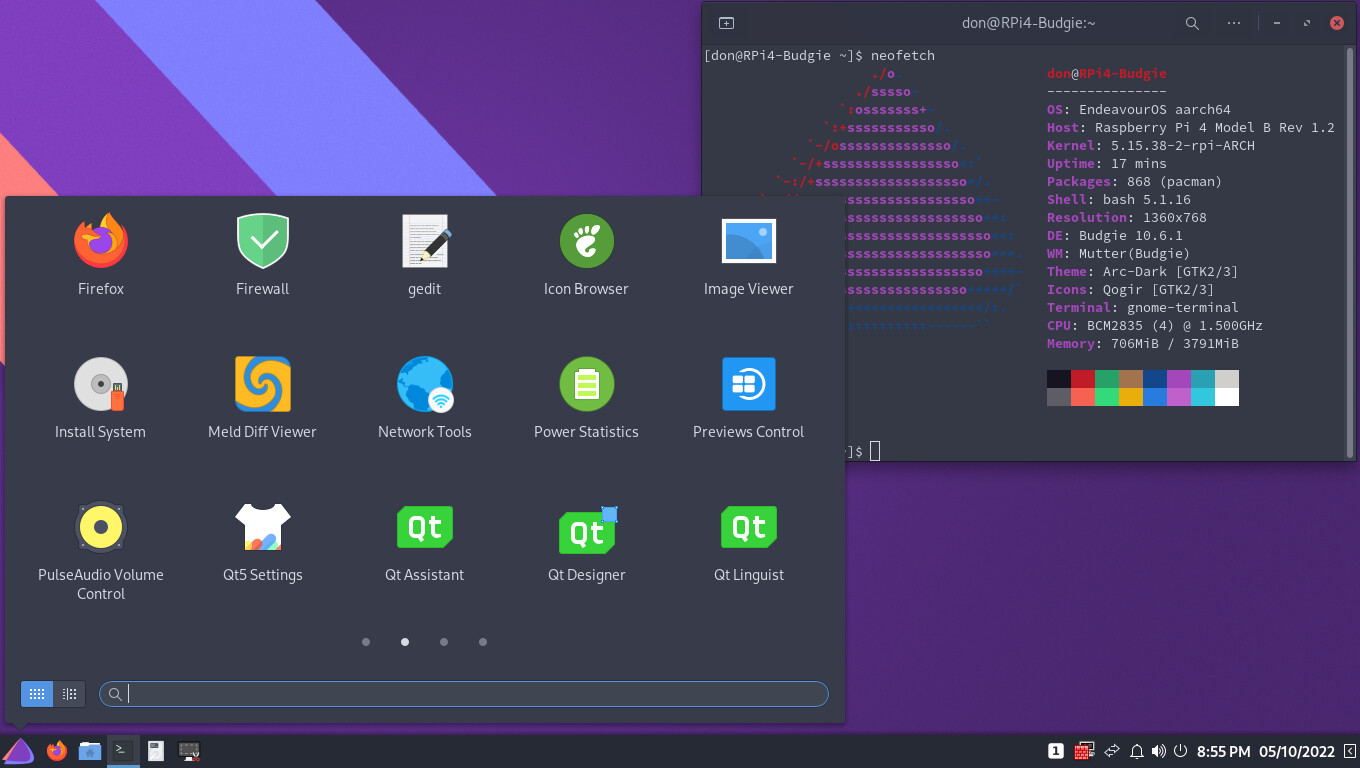Open a new terminal tab
The height and width of the screenshot is (768, 1360).
click(x=727, y=23)
